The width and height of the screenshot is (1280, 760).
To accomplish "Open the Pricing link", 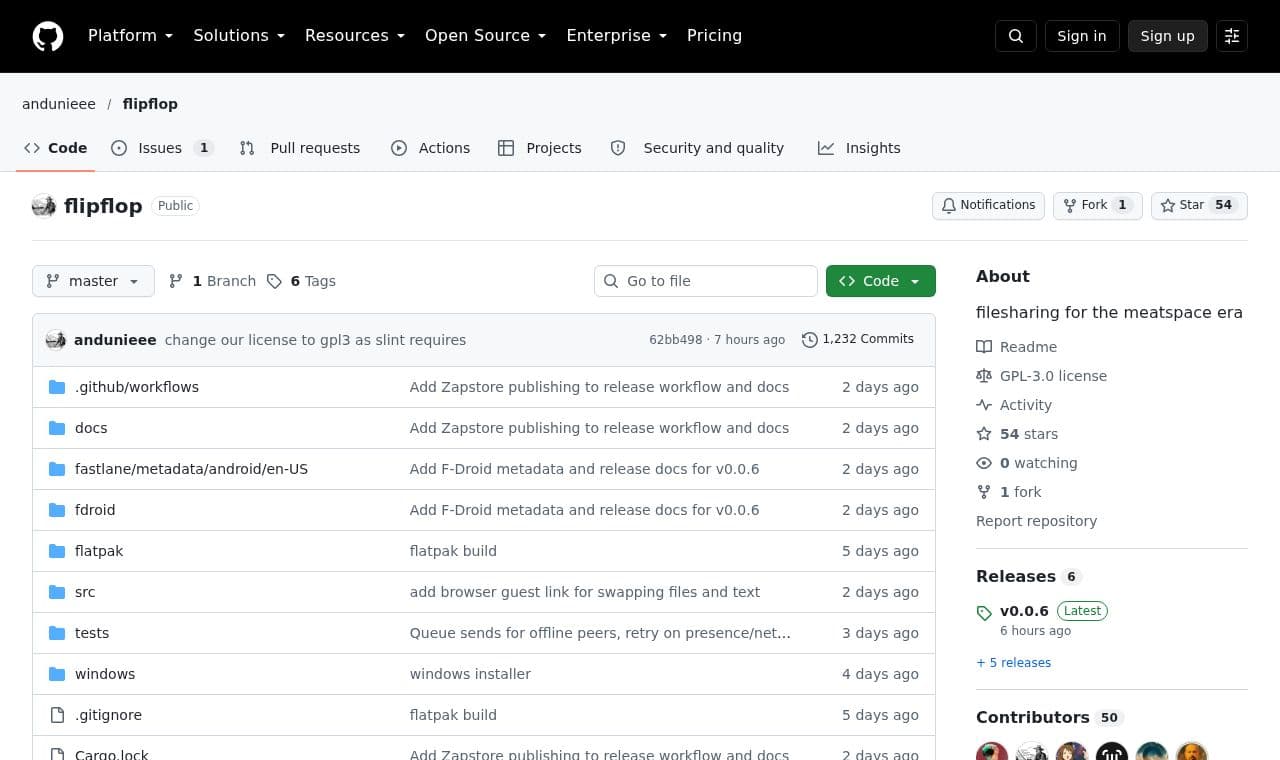I will 714,36.
